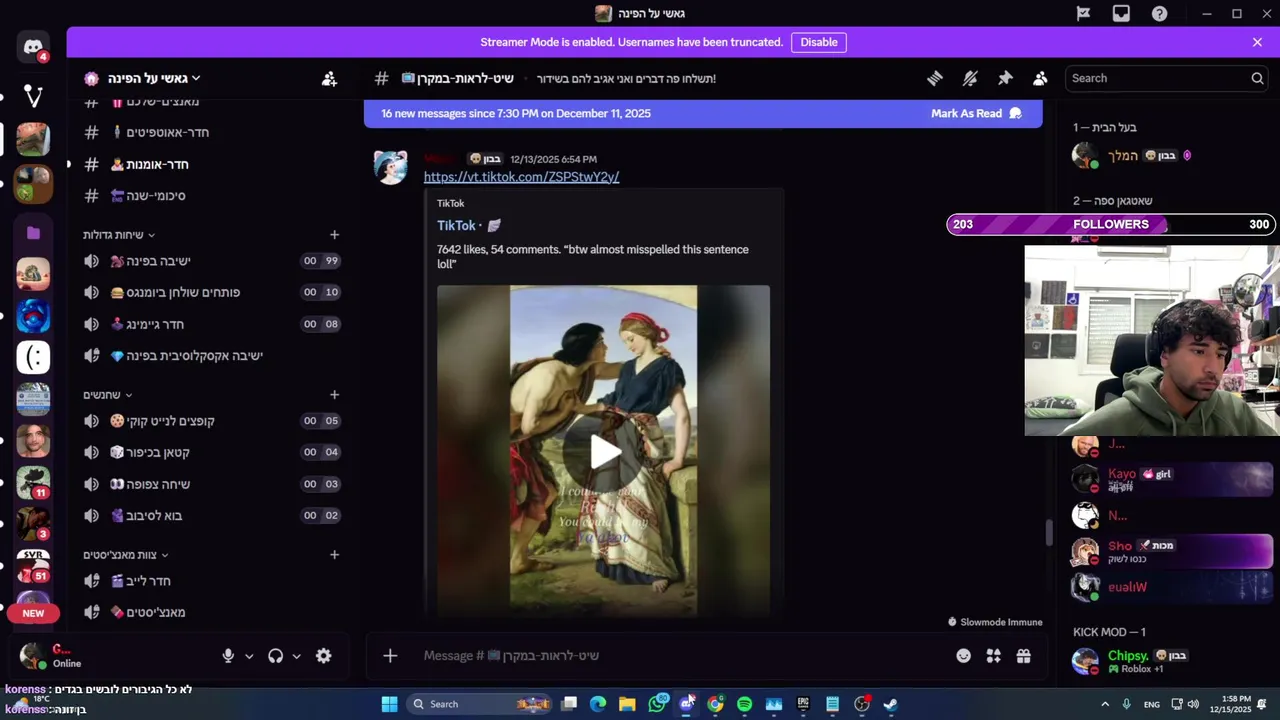Collapse the צוות מאנצ'סטים category
1280x720 pixels.
[x=126, y=555]
